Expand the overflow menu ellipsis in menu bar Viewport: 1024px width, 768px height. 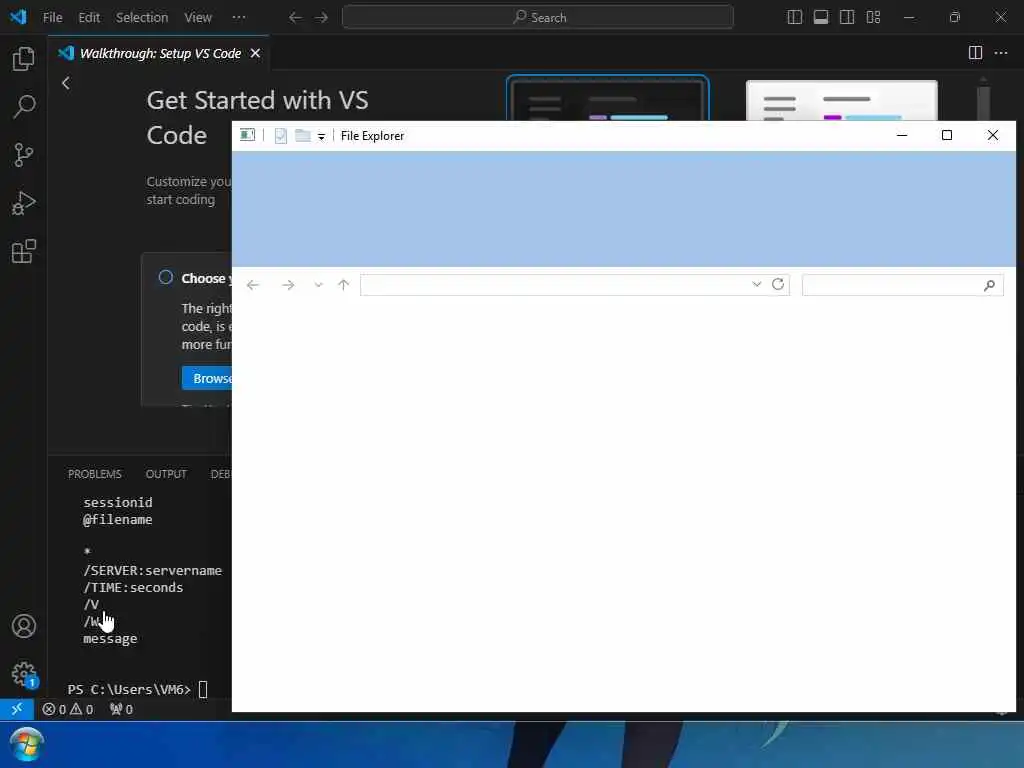(x=239, y=18)
